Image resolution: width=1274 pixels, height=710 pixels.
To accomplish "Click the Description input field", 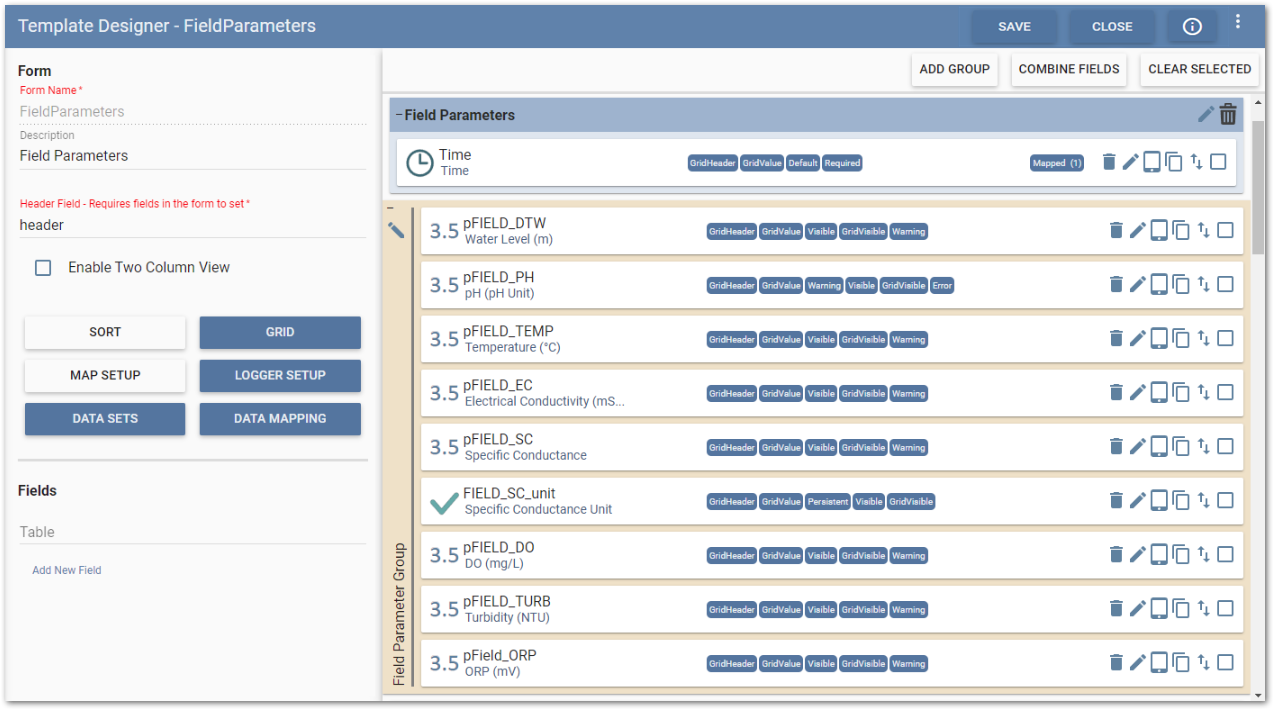I will pyautogui.click(x=193, y=156).
